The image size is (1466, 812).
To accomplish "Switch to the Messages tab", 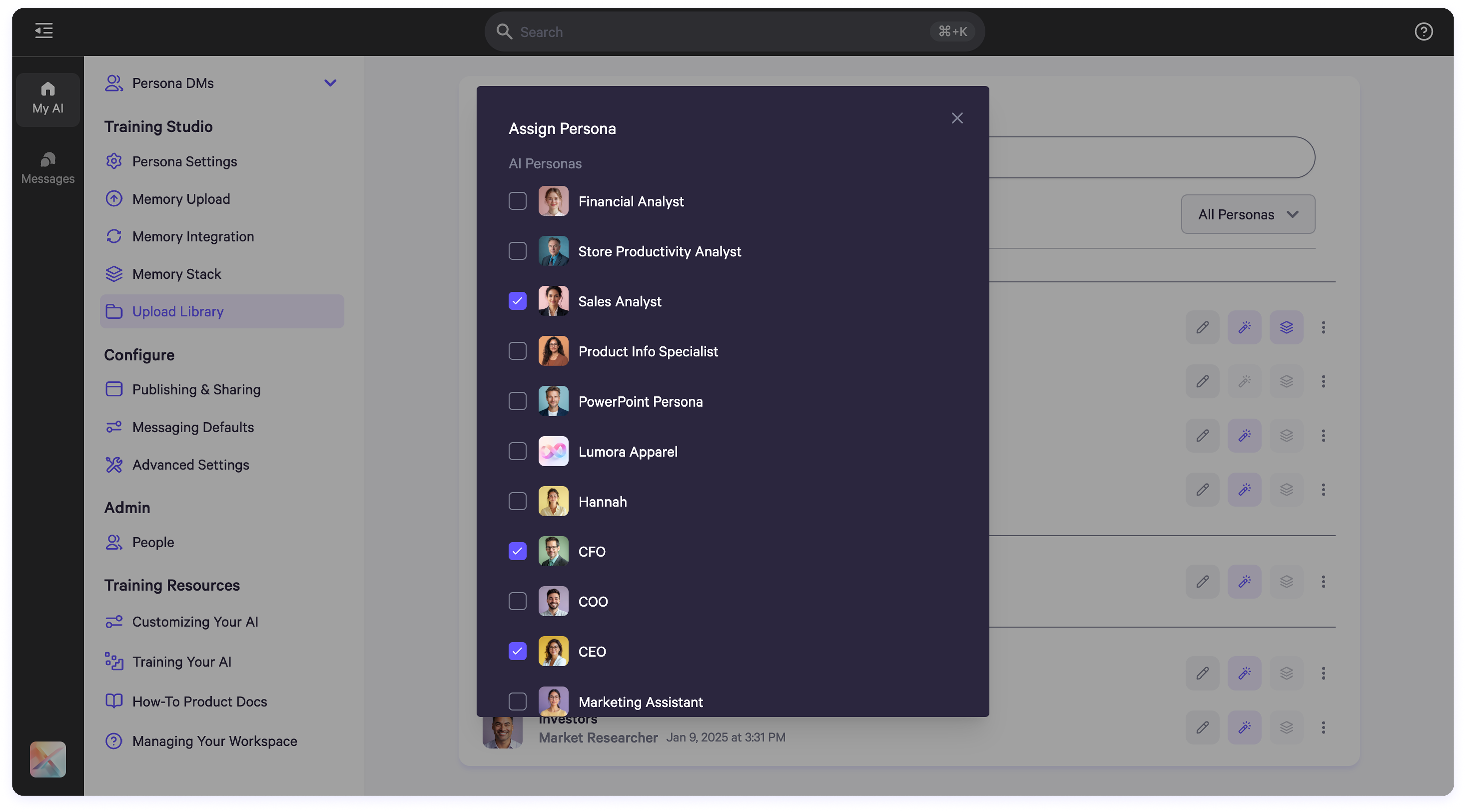I will pyautogui.click(x=48, y=167).
